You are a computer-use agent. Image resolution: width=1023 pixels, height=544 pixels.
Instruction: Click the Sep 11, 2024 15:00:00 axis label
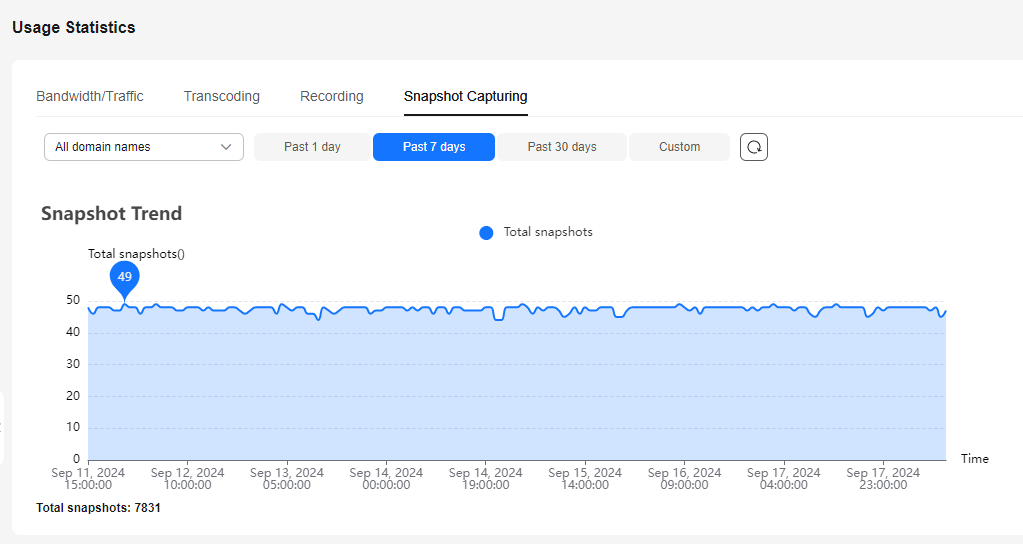click(88, 479)
